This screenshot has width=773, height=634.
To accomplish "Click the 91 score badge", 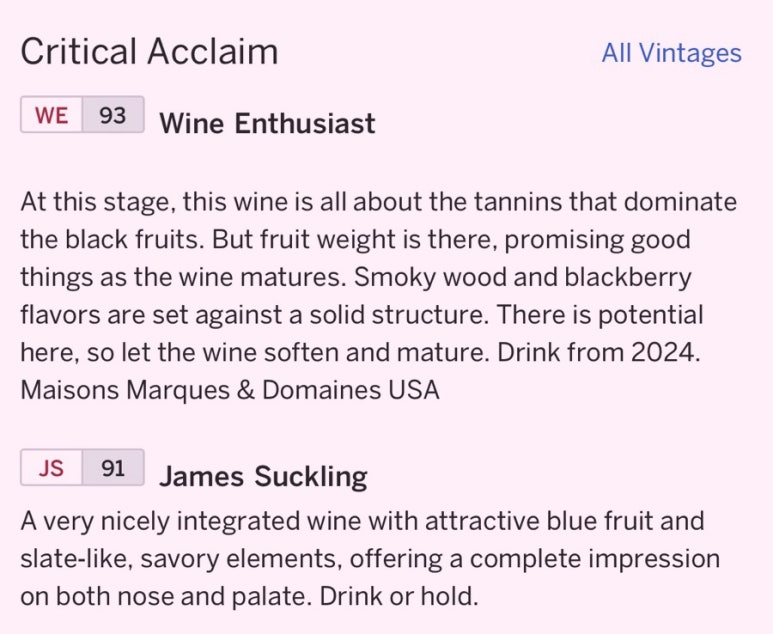I will tap(113, 467).
